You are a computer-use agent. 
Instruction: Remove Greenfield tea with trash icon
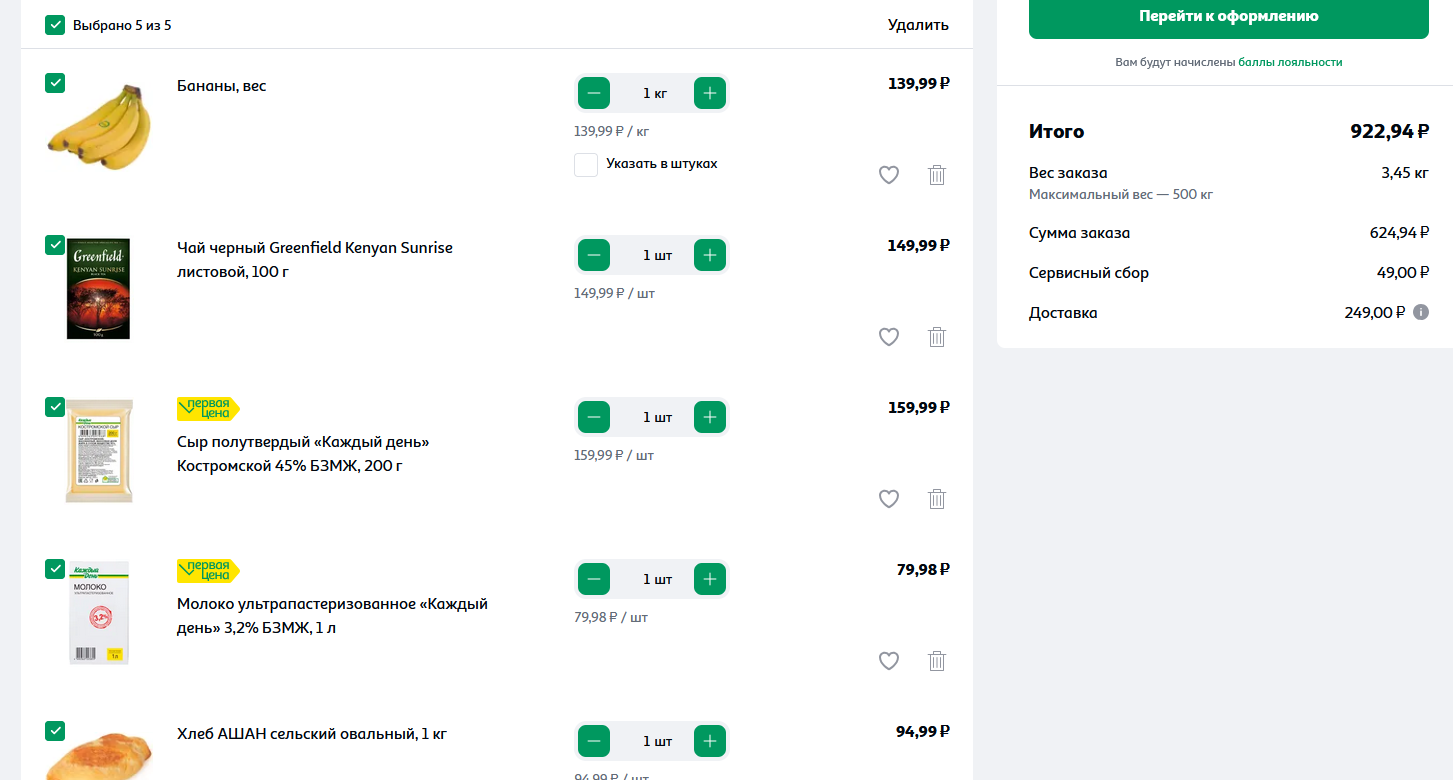[x=937, y=337]
